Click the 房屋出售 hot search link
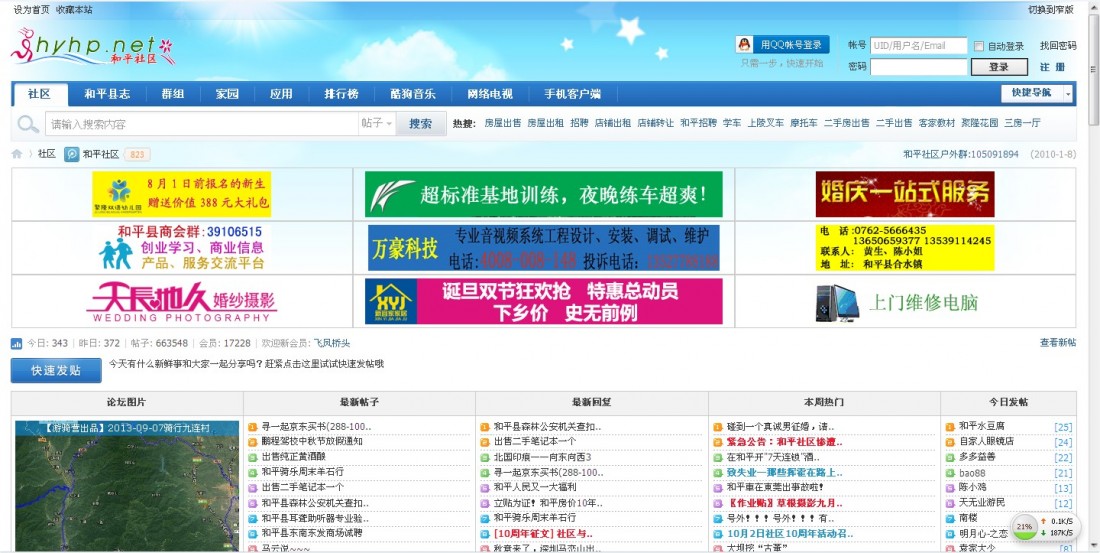This screenshot has height=553, width=1100. coord(502,123)
